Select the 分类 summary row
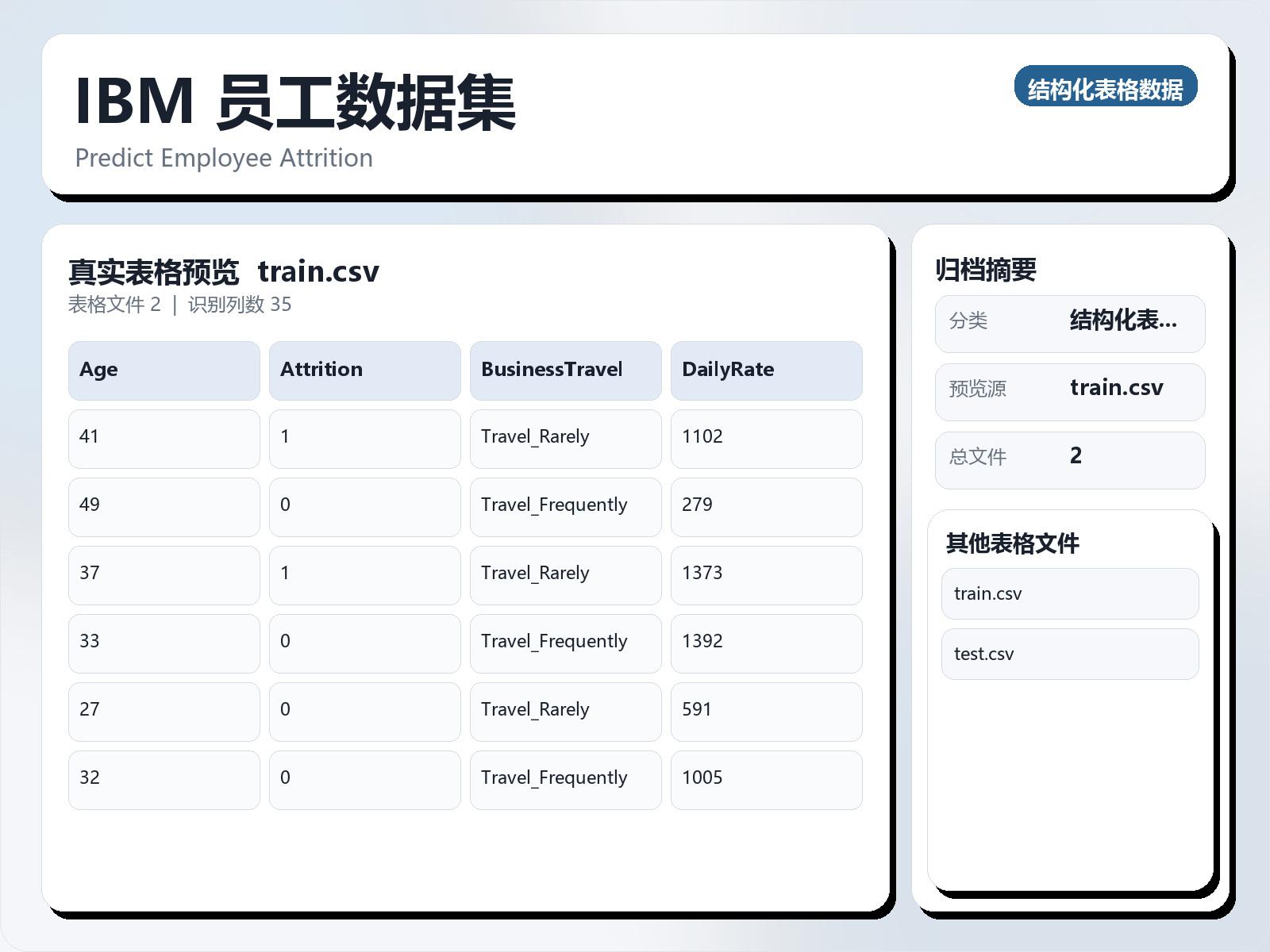The width and height of the screenshot is (1270, 952). click(1069, 323)
